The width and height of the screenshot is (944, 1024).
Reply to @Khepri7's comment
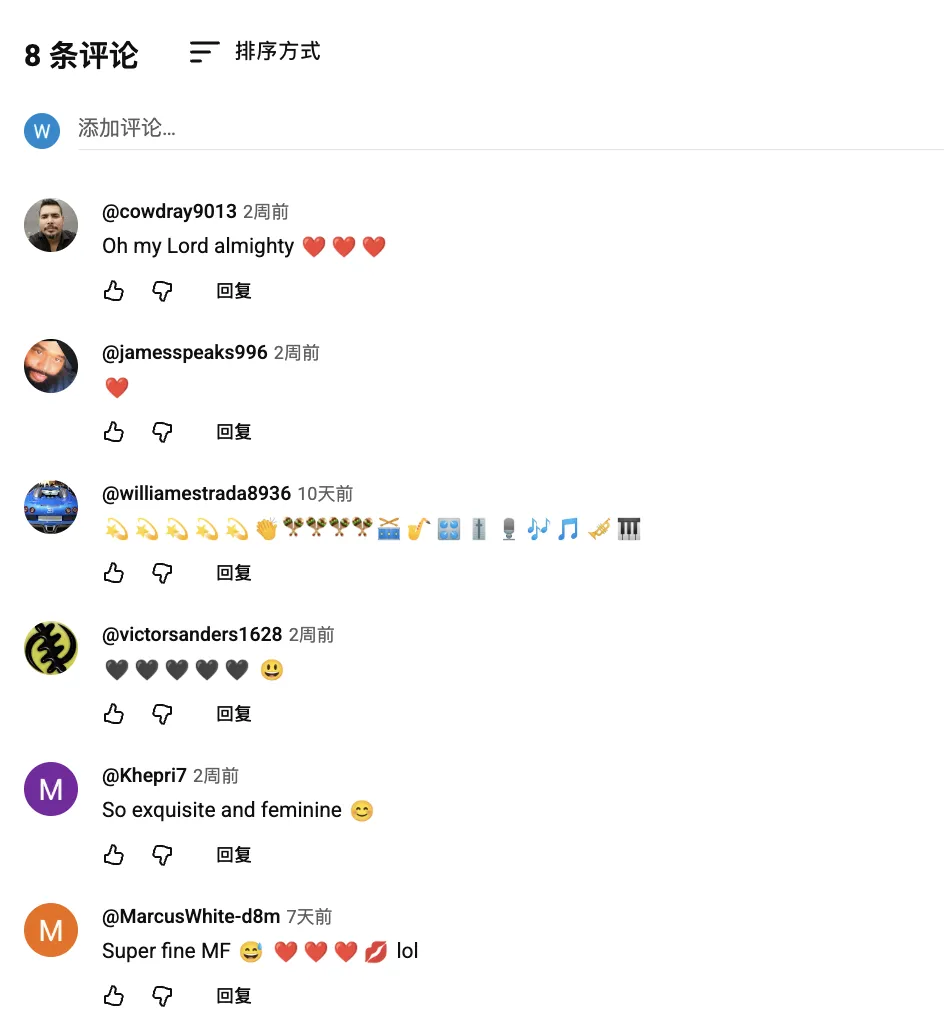[x=234, y=855]
